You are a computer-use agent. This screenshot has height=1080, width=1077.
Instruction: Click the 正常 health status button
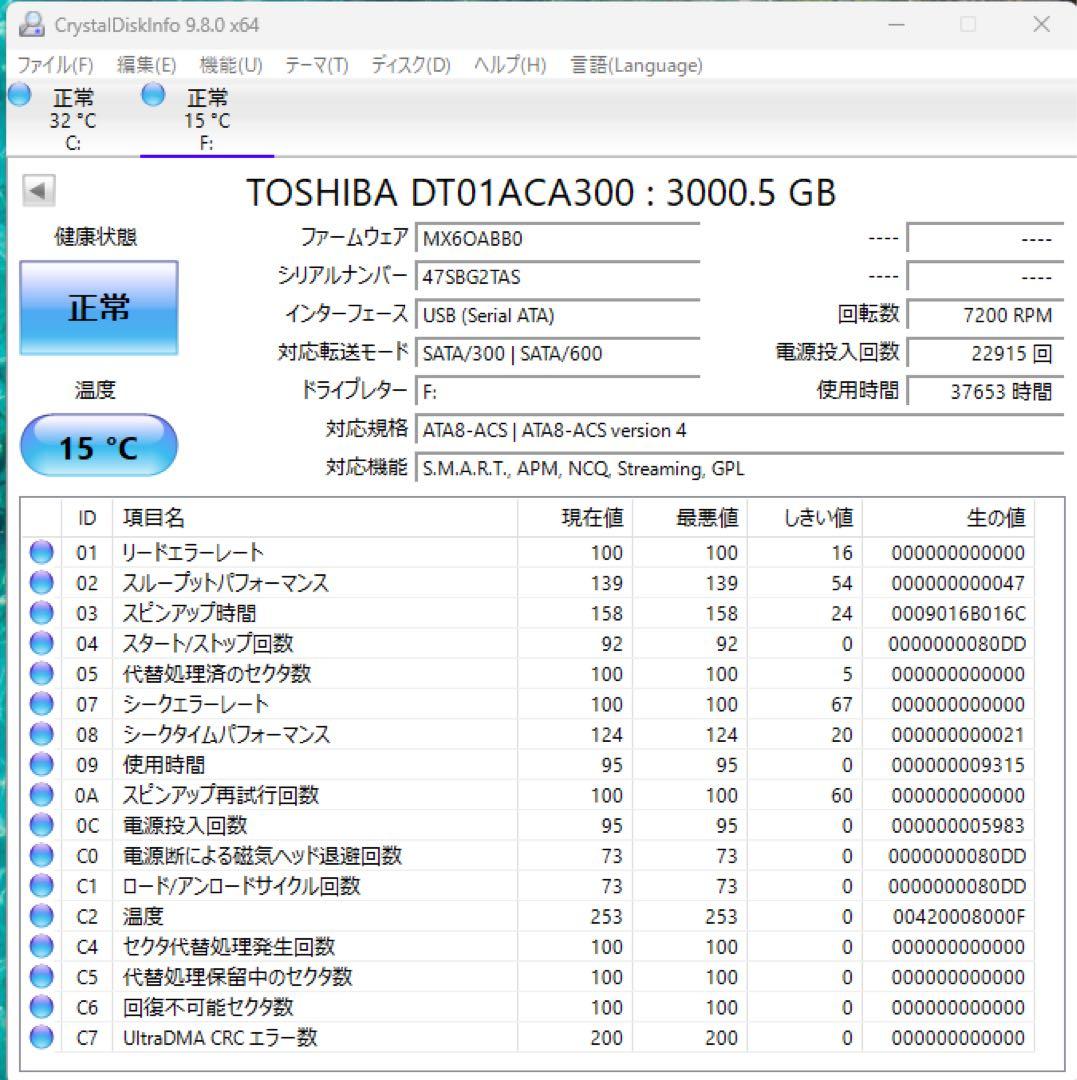tap(98, 307)
